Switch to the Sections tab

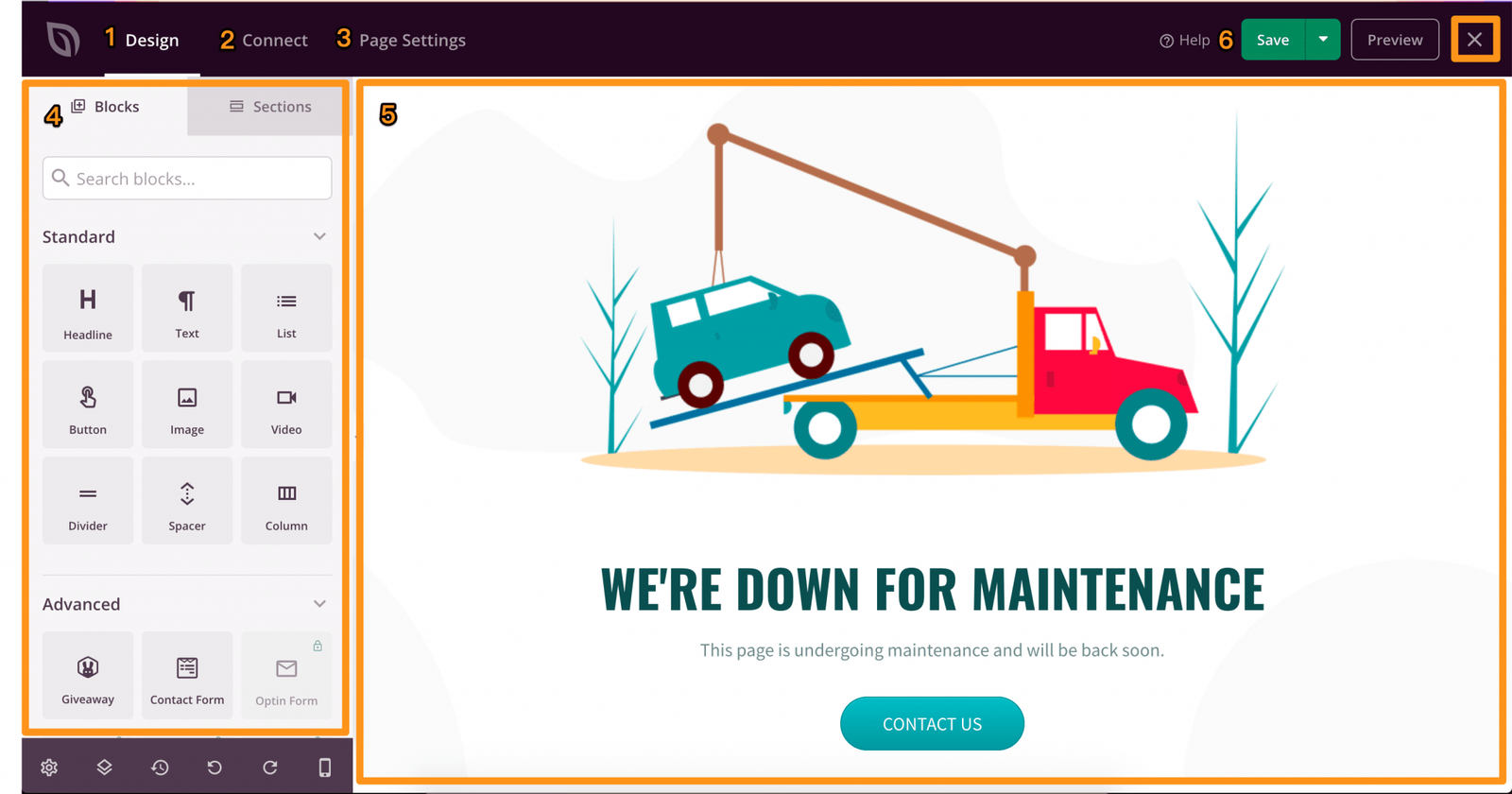pos(270,107)
